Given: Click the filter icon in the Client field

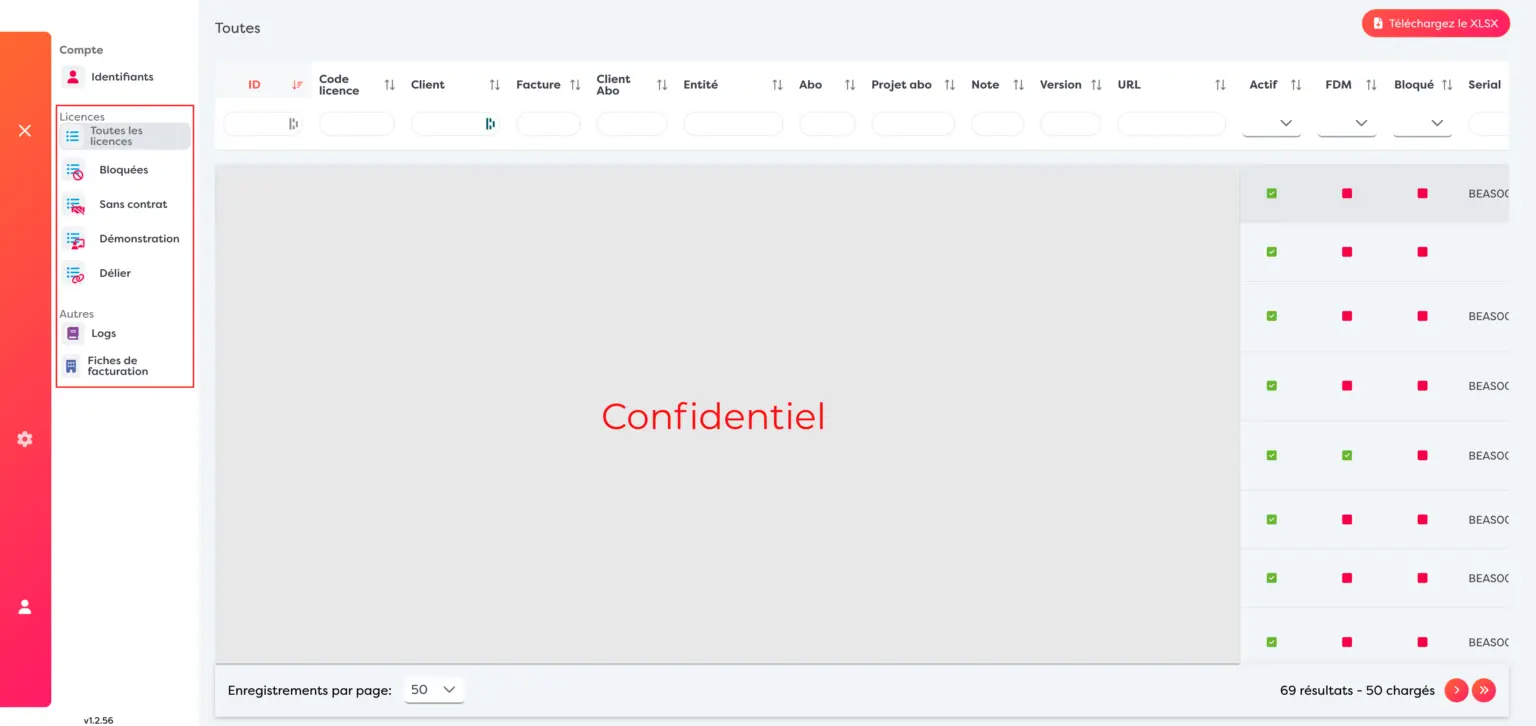Looking at the screenshot, I should click(x=490, y=124).
